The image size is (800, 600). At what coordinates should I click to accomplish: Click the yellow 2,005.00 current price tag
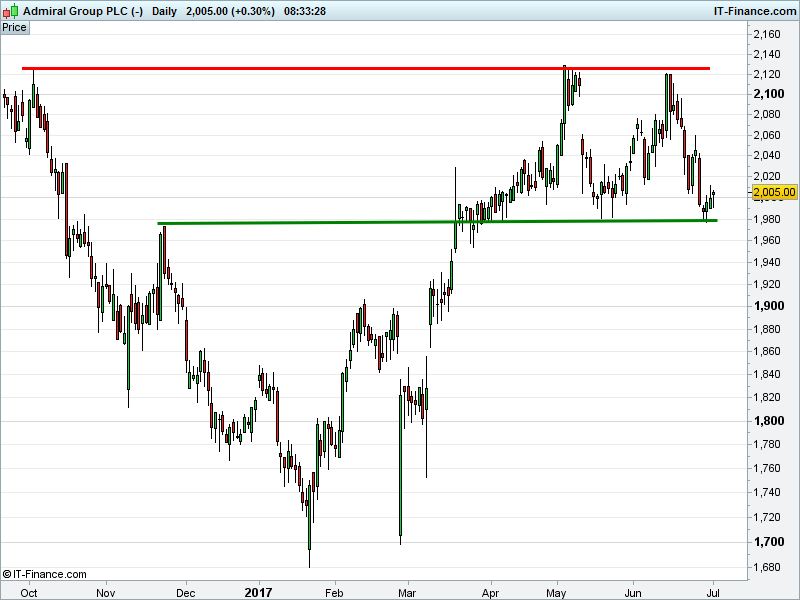[x=774, y=192]
